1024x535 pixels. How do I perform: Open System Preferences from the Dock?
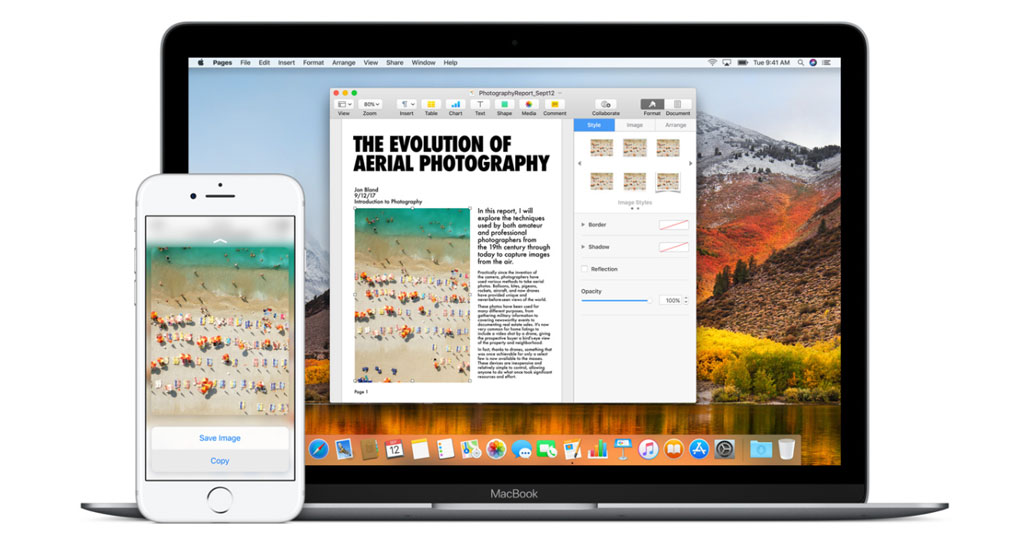[x=724, y=449]
